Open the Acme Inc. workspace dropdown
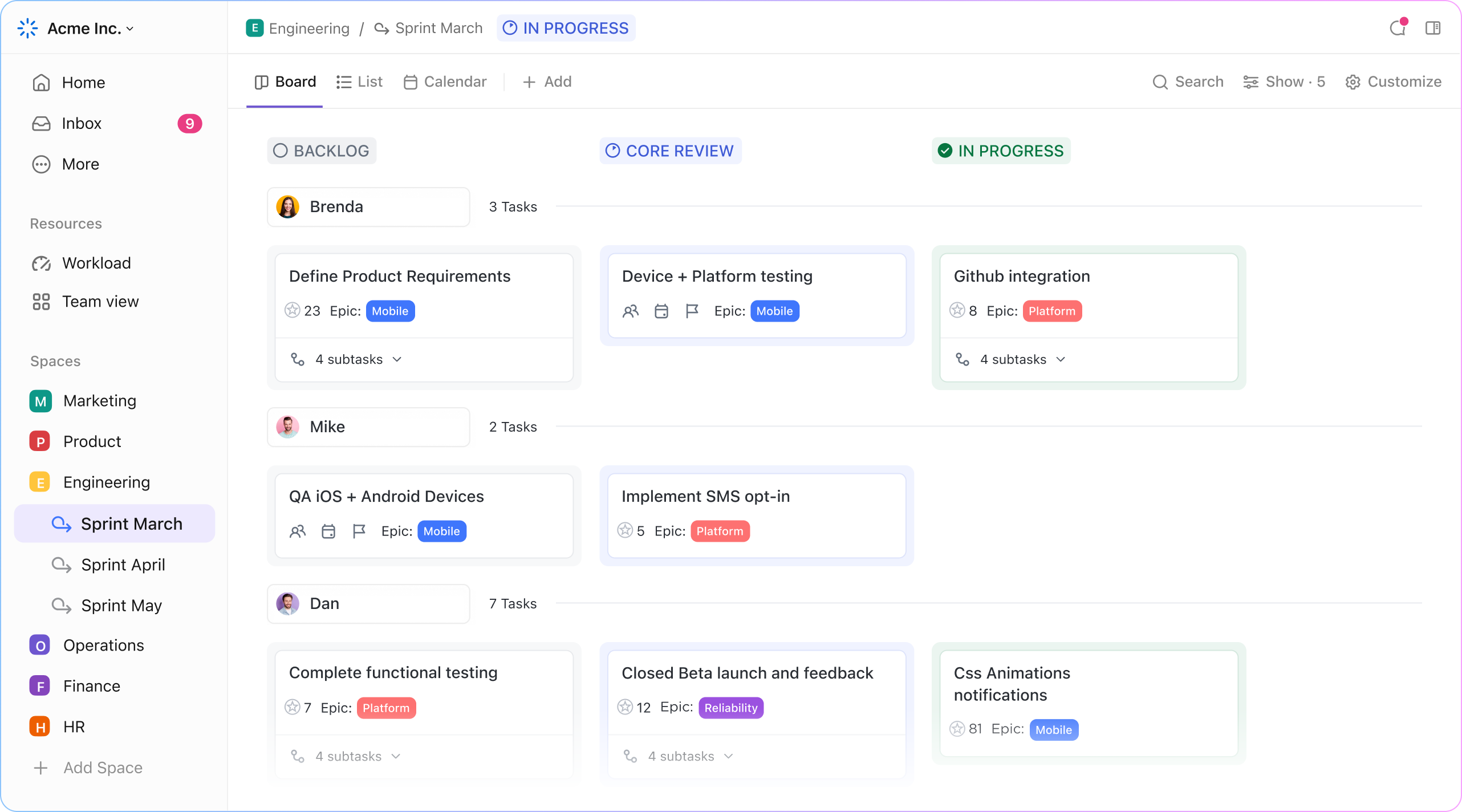The height and width of the screenshot is (812, 1462). (x=90, y=28)
